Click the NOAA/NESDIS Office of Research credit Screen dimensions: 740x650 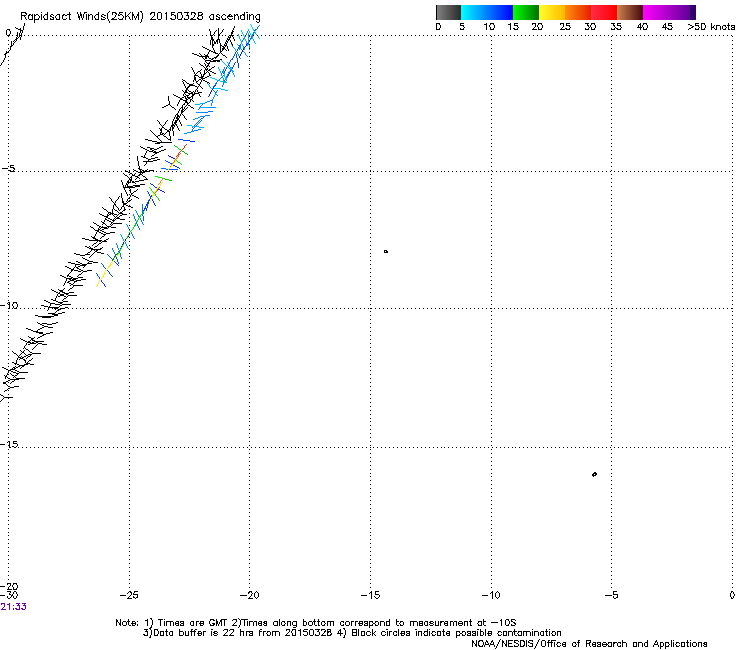point(589,644)
